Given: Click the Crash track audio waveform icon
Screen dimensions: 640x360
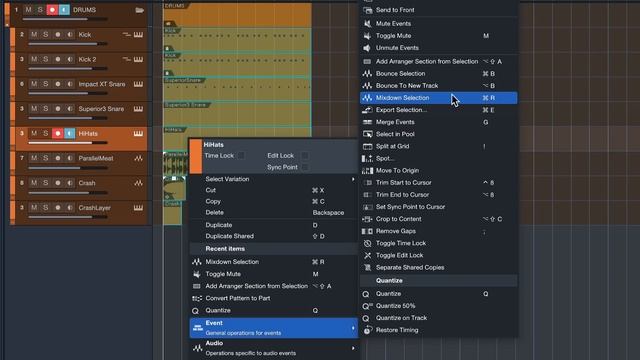Looking at the screenshot, I should 138,183.
